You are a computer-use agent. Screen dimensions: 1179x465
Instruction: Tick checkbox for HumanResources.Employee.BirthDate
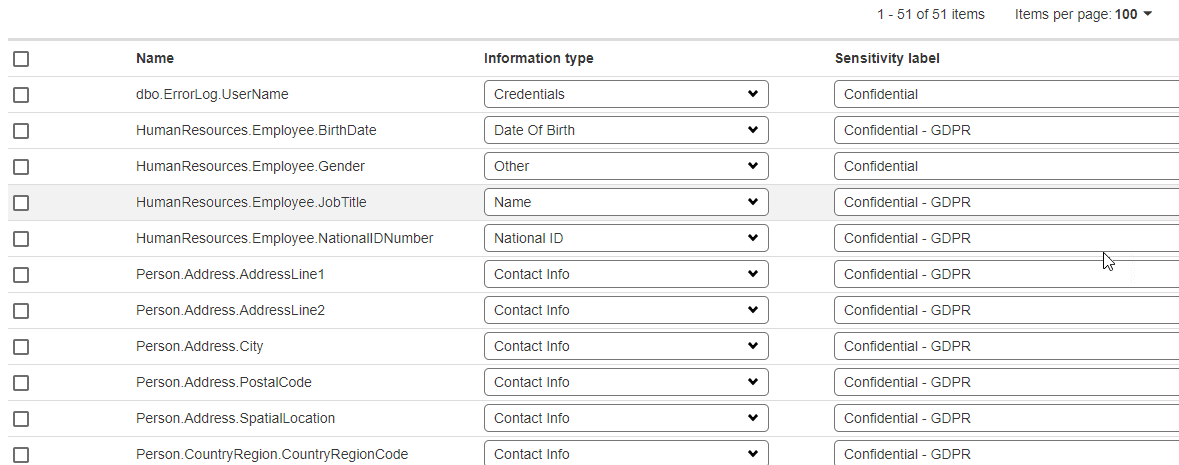coord(21,131)
